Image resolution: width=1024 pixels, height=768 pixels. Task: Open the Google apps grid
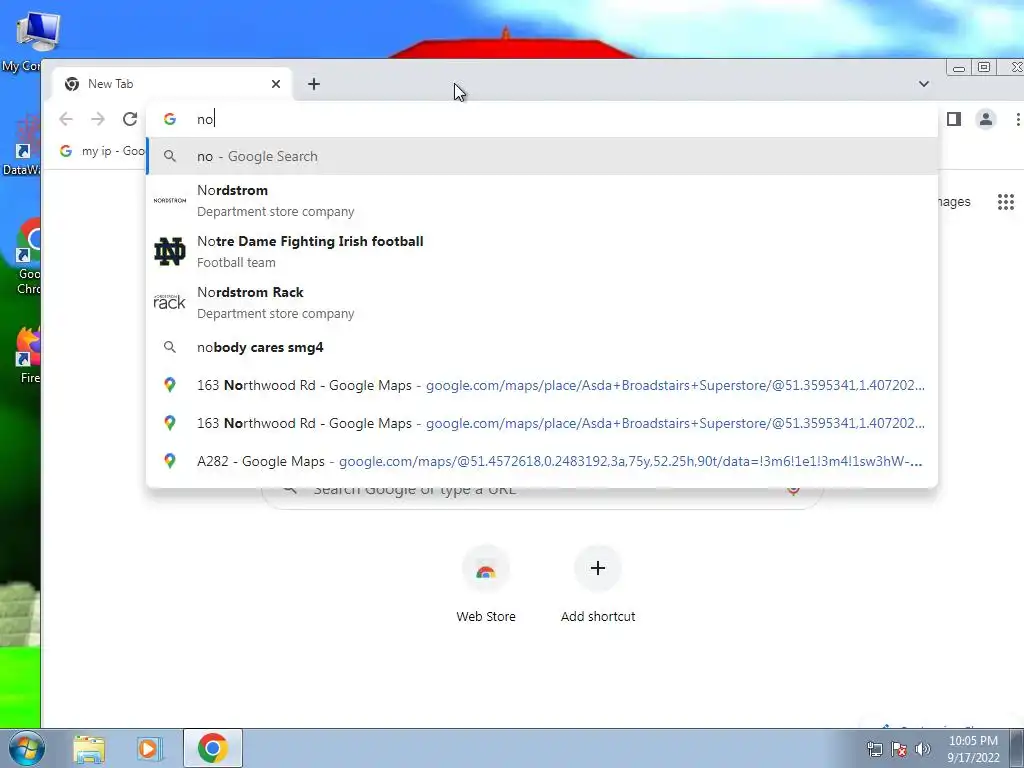coord(1006,202)
